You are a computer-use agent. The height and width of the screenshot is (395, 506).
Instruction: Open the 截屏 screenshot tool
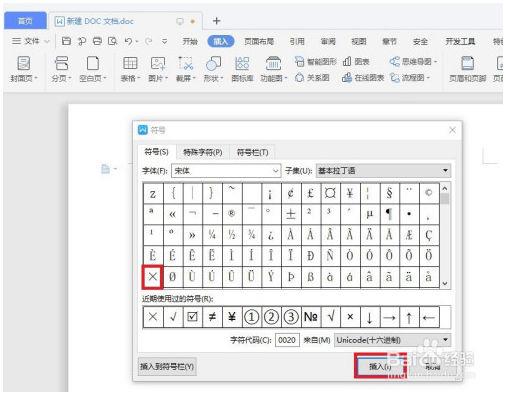pyautogui.click(x=186, y=69)
